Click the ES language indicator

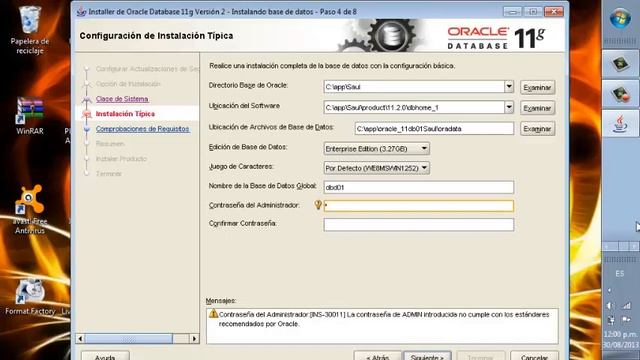coord(620,273)
